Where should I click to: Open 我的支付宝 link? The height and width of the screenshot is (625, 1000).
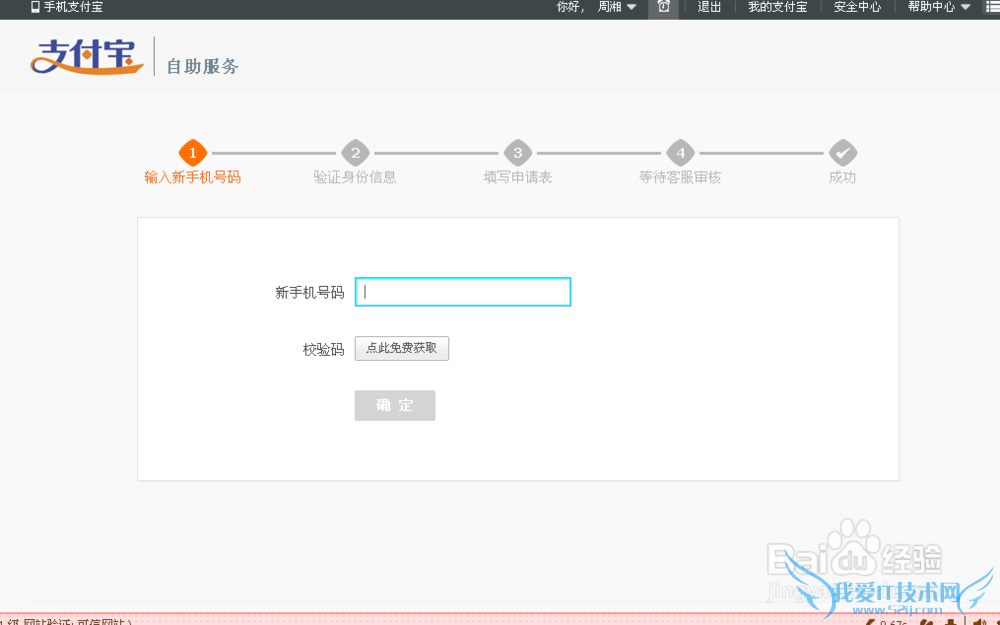tap(777, 7)
